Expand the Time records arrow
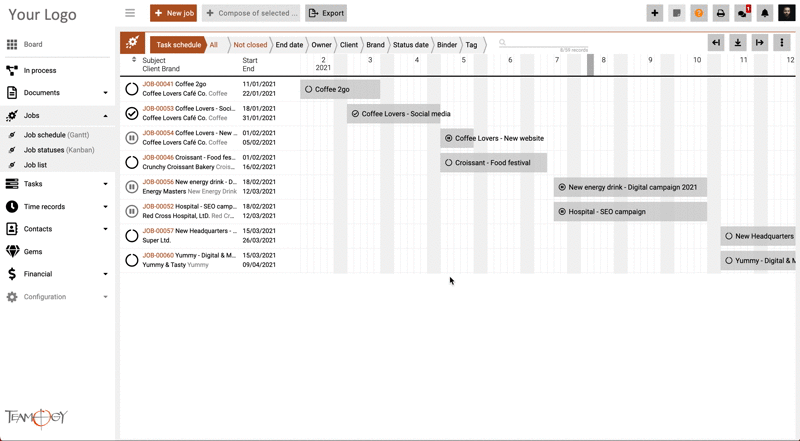The image size is (800, 441). pyautogui.click(x=106, y=207)
